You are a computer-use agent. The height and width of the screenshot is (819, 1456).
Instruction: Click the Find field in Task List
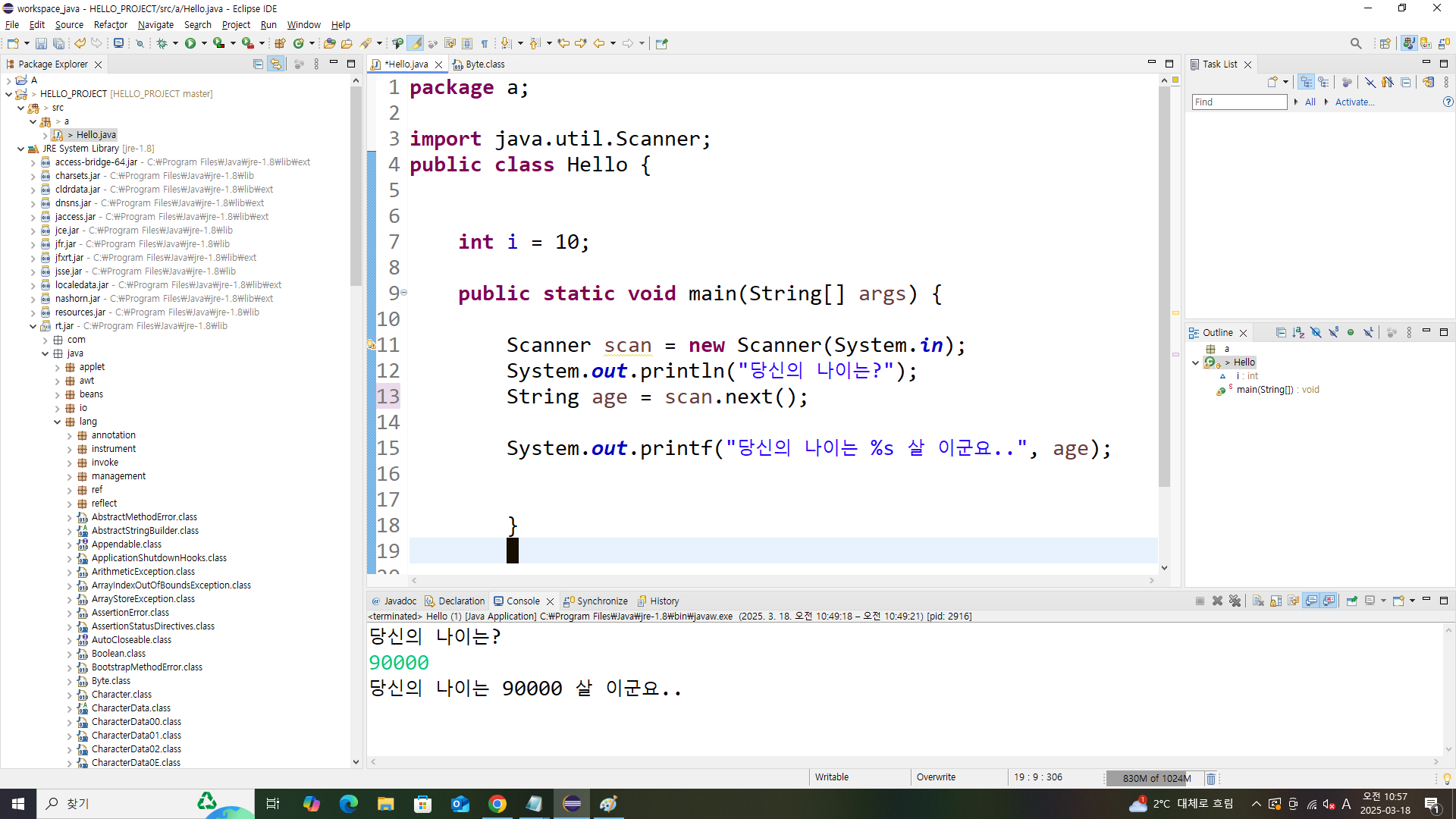pos(1239,102)
